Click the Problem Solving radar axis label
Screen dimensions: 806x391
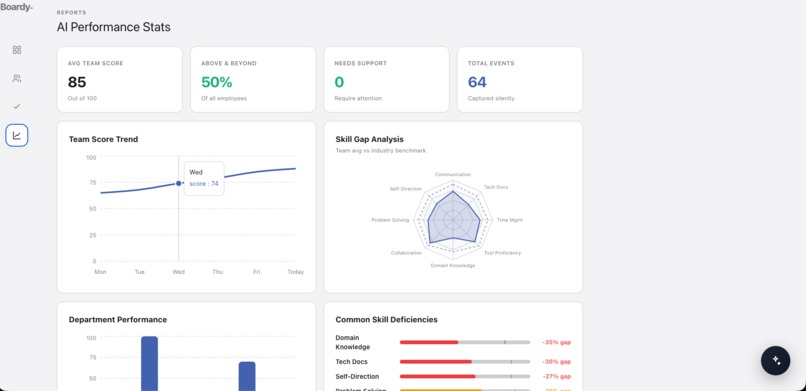point(390,220)
